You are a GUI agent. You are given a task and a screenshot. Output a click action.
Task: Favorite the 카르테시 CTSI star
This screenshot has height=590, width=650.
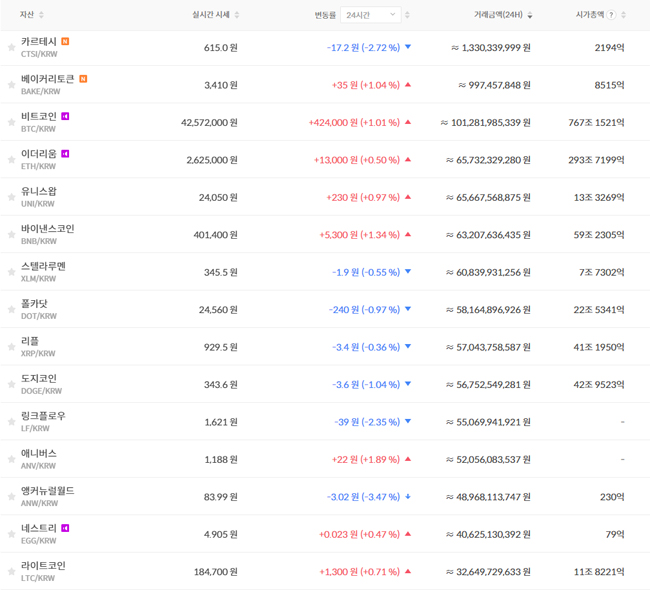12,47
